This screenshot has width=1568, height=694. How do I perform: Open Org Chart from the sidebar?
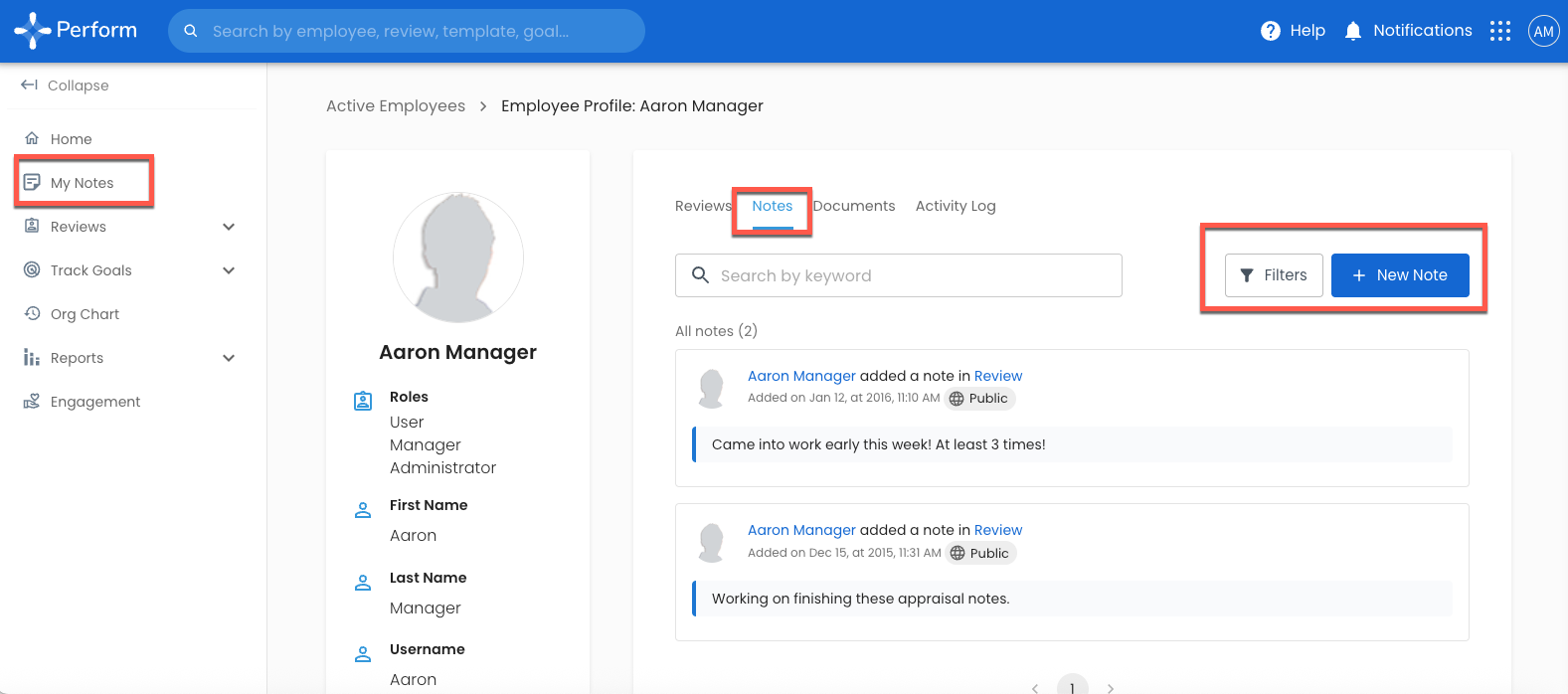(x=85, y=314)
